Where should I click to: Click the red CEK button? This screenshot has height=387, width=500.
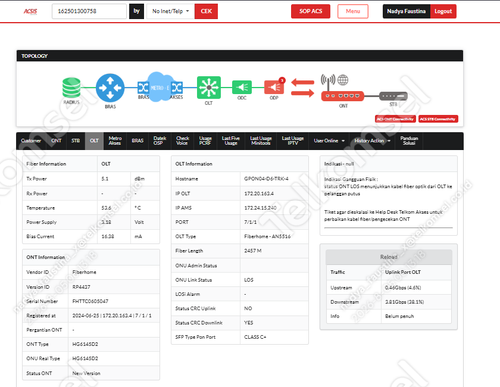click(x=206, y=11)
